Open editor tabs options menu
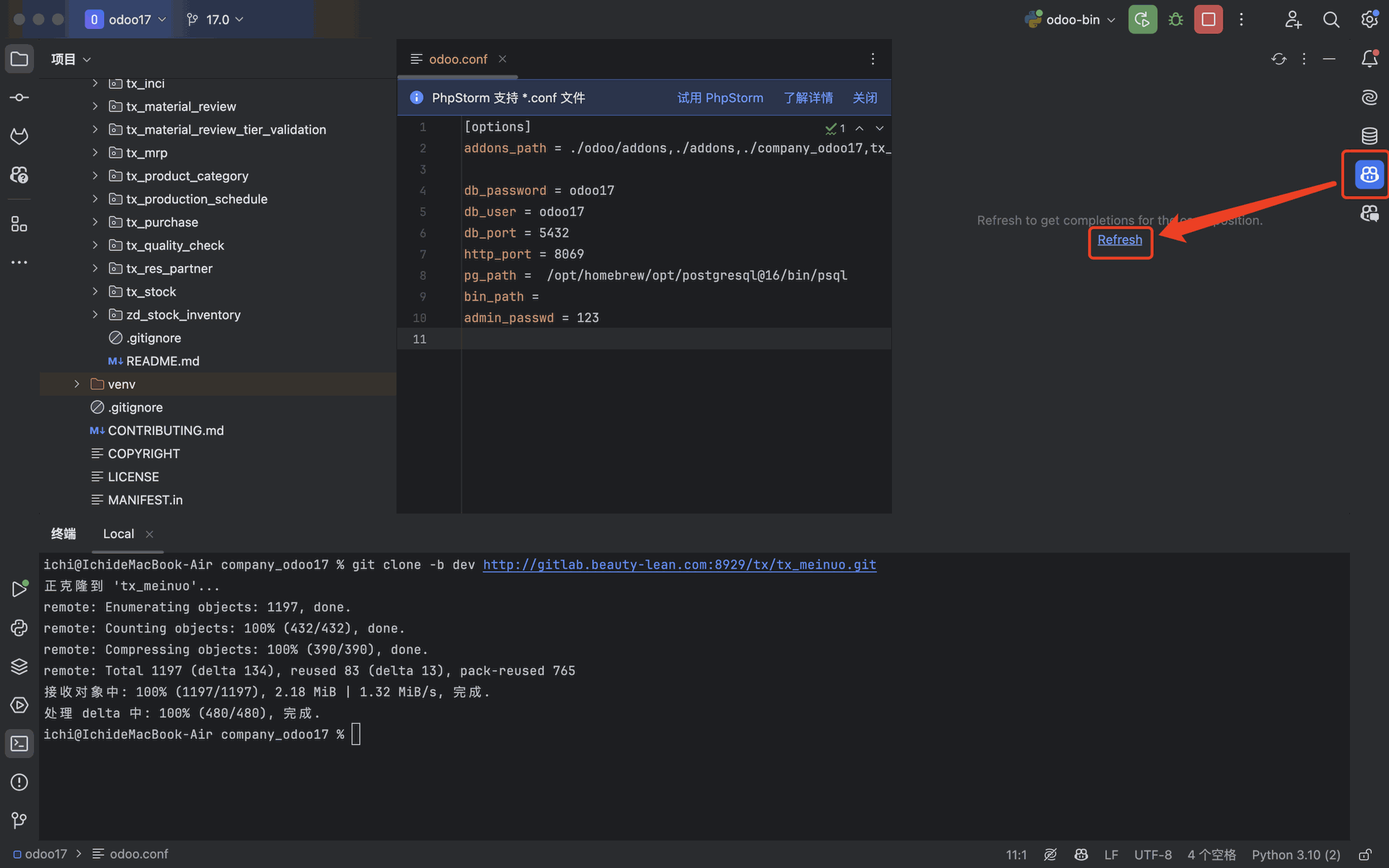The height and width of the screenshot is (868, 1389). pos(873,59)
